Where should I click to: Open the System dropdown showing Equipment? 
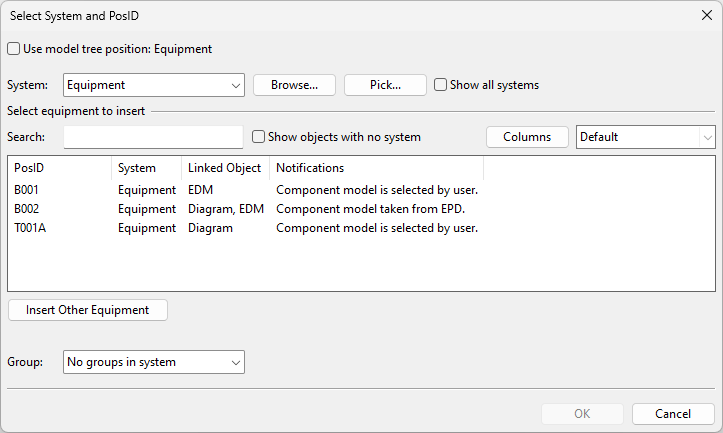point(154,85)
